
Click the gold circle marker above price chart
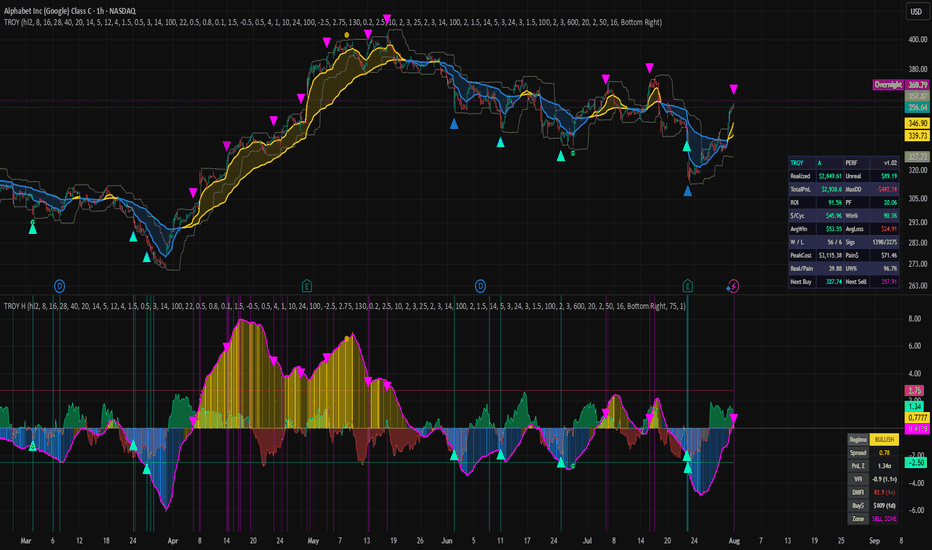coord(347,35)
